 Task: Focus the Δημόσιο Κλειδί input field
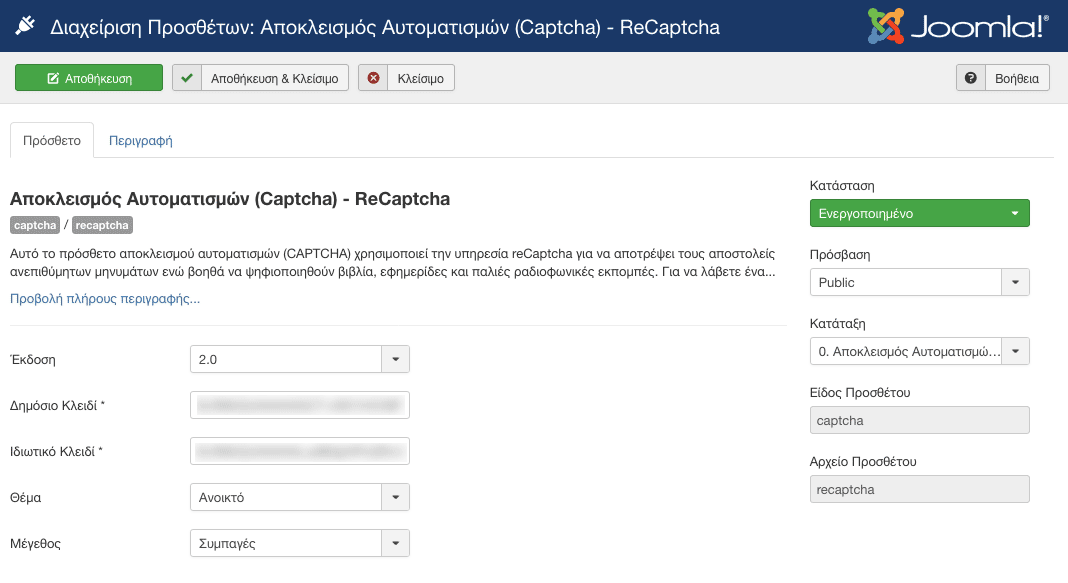point(300,405)
